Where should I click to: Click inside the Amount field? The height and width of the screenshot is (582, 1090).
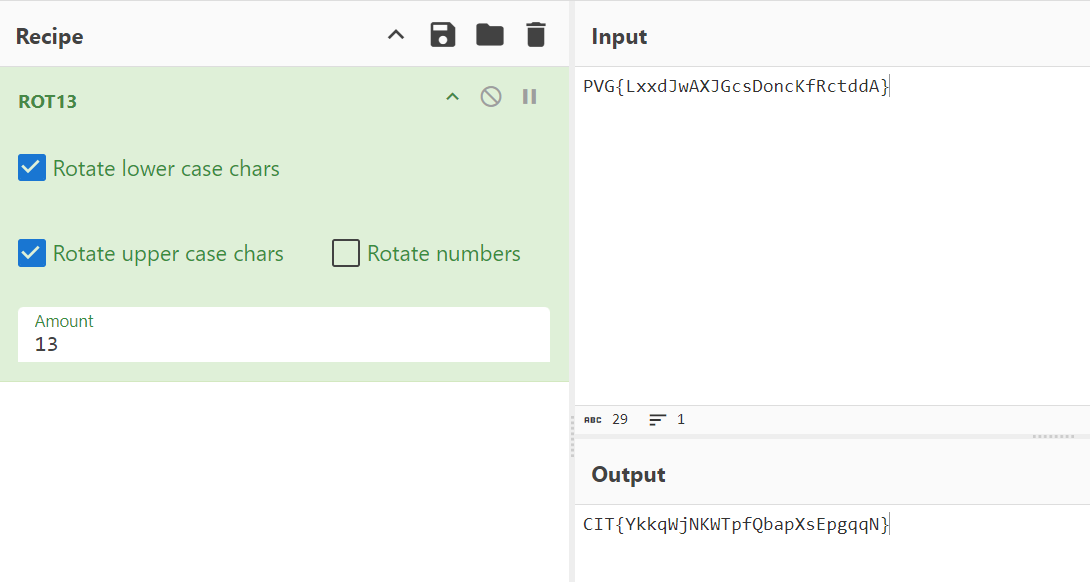(x=283, y=343)
